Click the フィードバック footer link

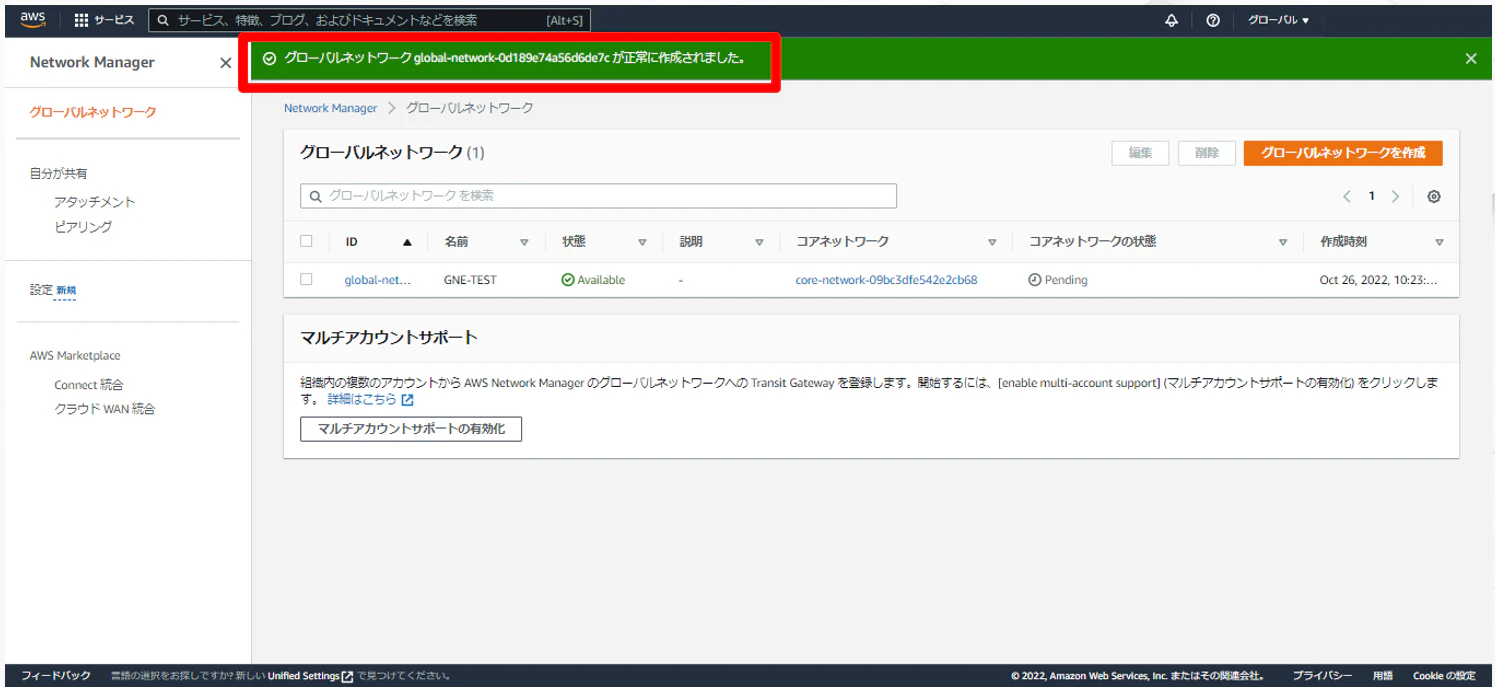tap(56, 676)
